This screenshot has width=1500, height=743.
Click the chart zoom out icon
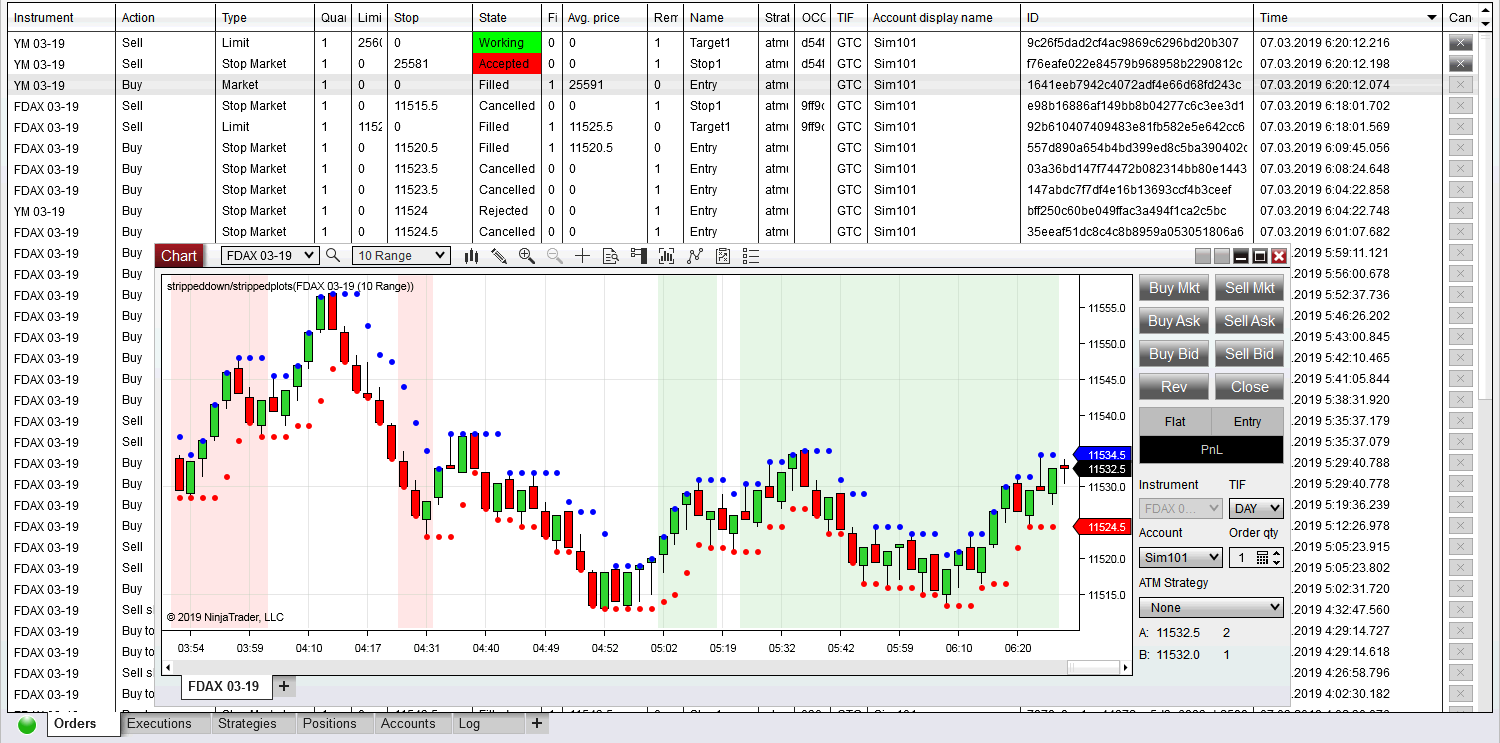555,256
